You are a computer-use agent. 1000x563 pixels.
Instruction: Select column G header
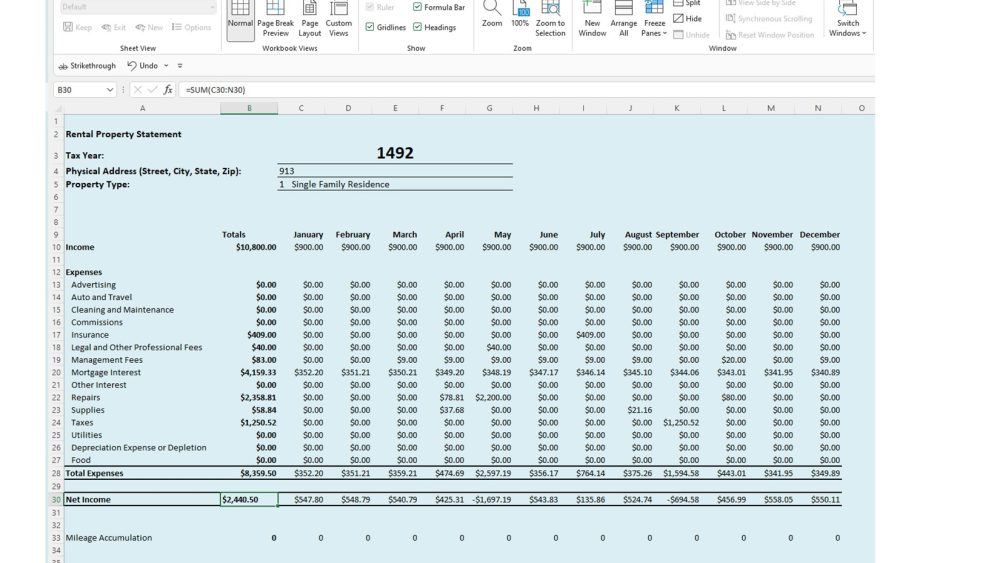tap(489, 108)
